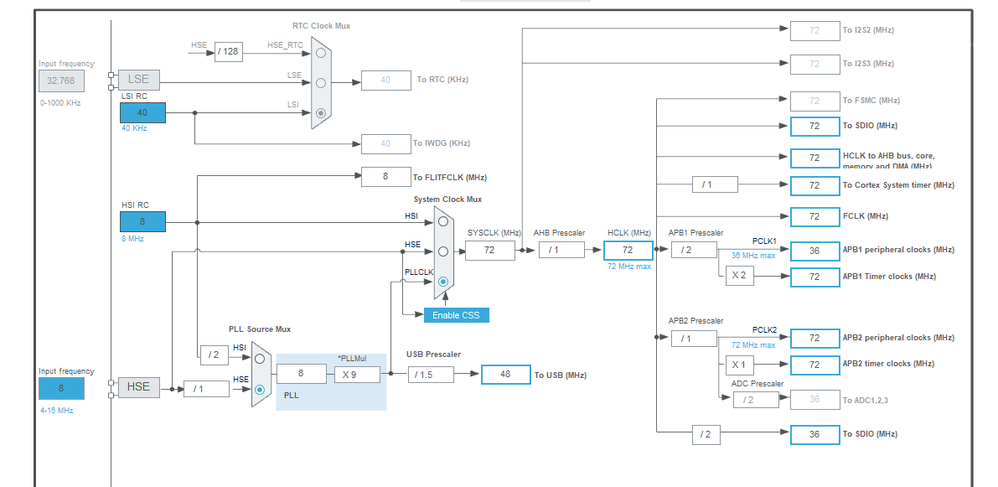
Task: Click the To I2S3 (MHz) 72 field
Action: coord(815,64)
